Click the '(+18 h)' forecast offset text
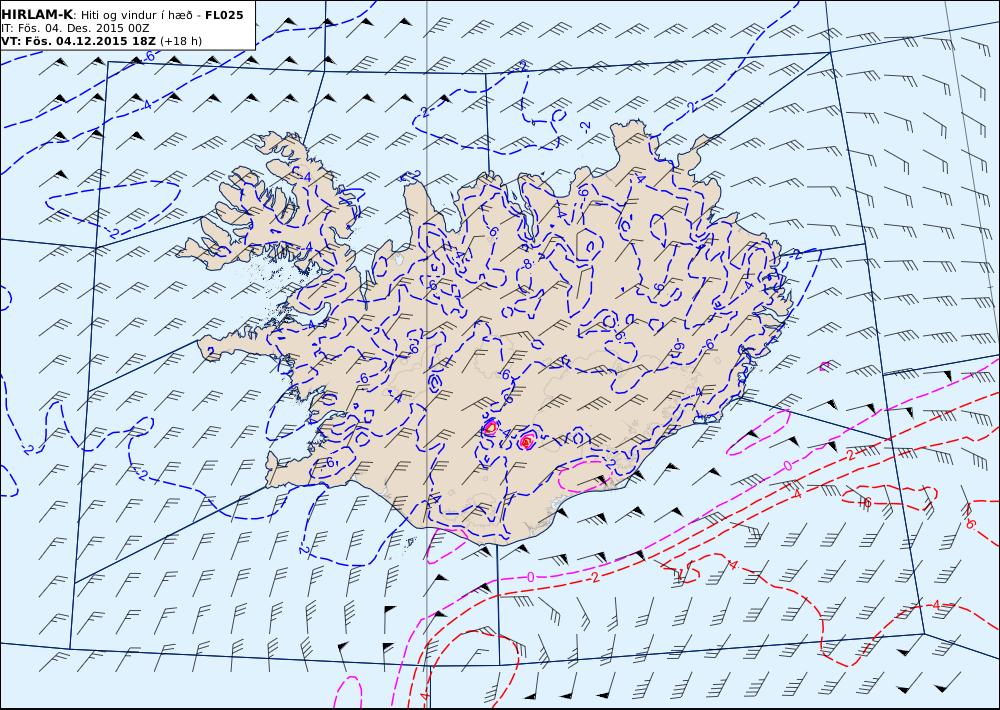This screenshot has width=1000, height=710. pyautogui.click(x=181, y=41)
